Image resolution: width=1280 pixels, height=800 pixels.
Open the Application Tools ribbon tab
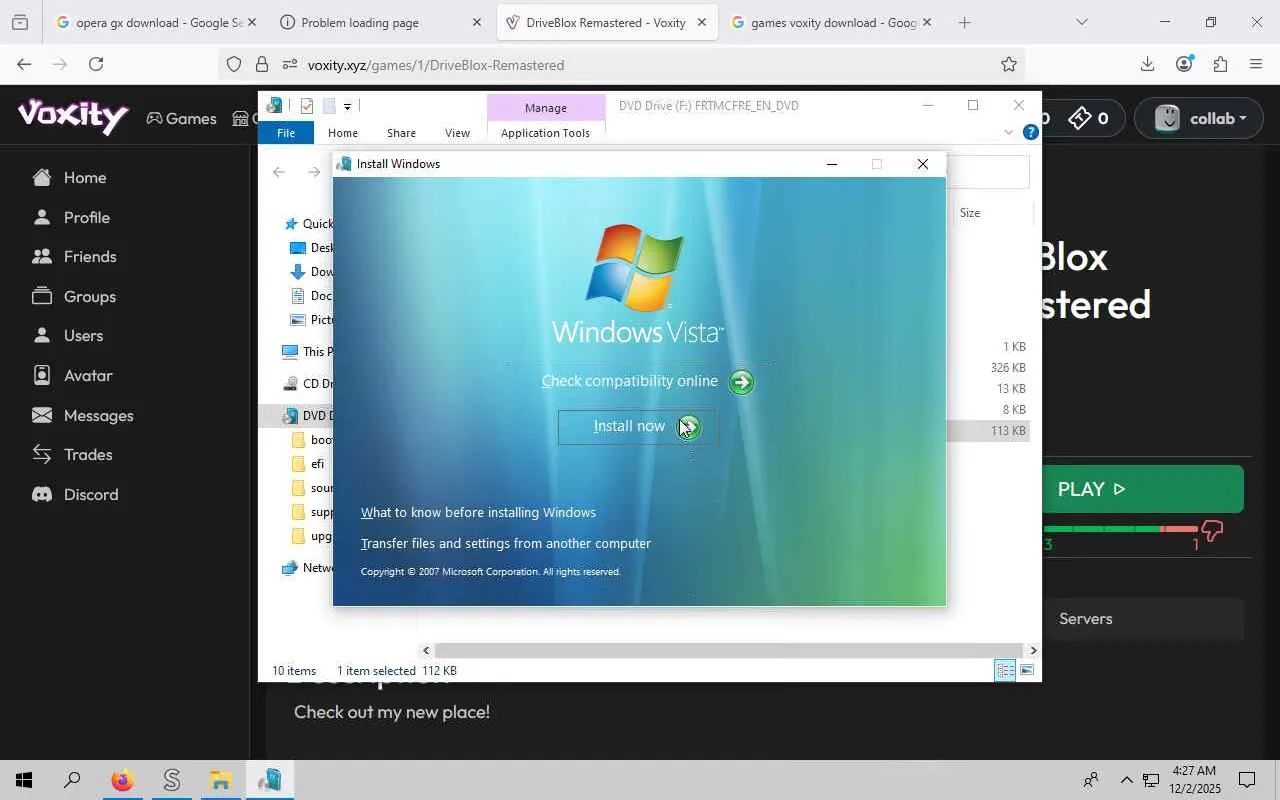pos(545,133)
